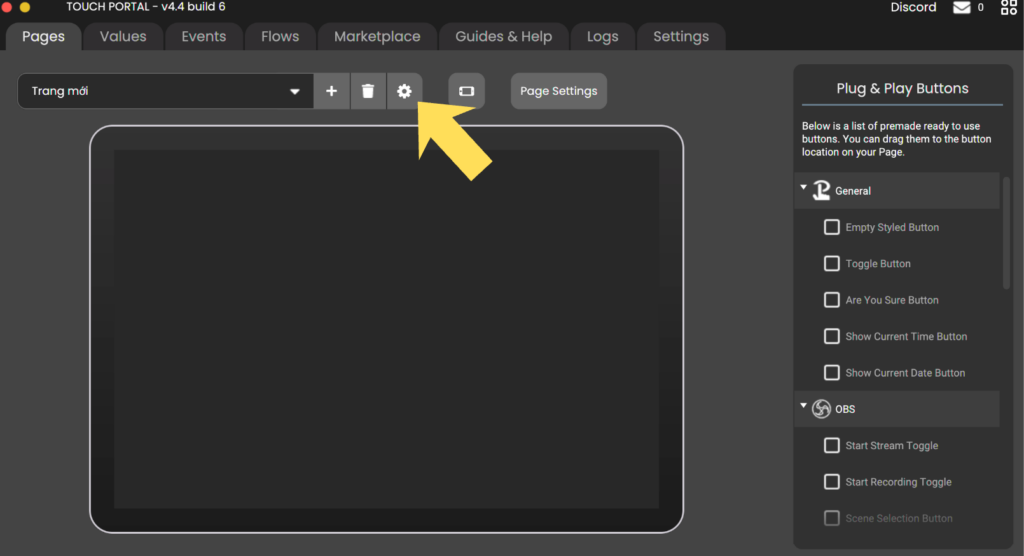The width and height of the screenshot is (1024, 556).
Task: Click the grid icon in top-right corner
Action: tap(1008, 8)
